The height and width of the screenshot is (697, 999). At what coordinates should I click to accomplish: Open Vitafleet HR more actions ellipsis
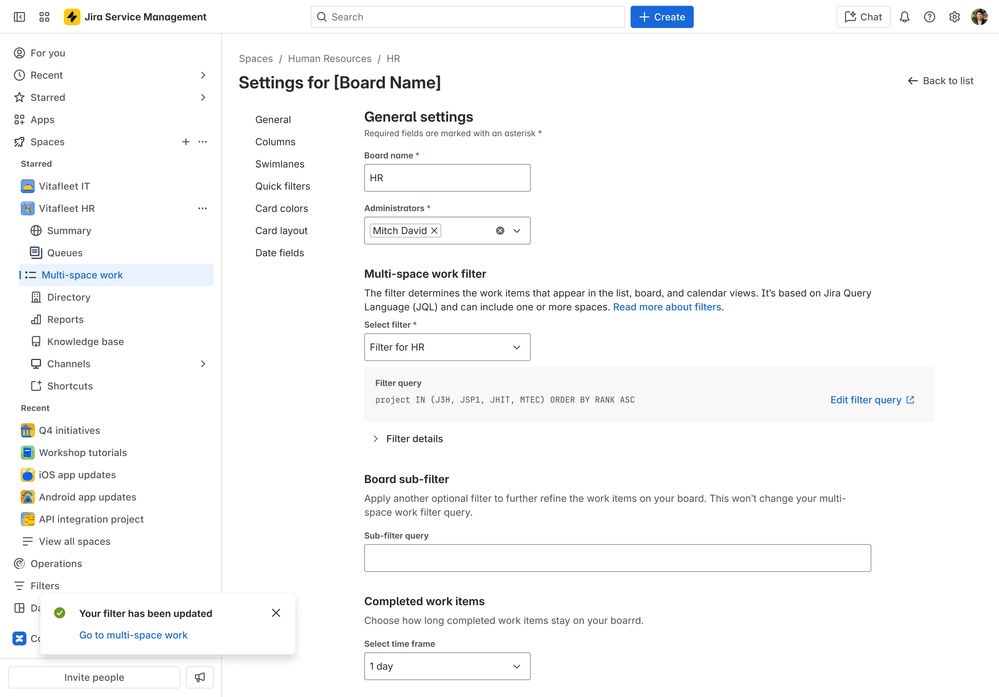203,208
